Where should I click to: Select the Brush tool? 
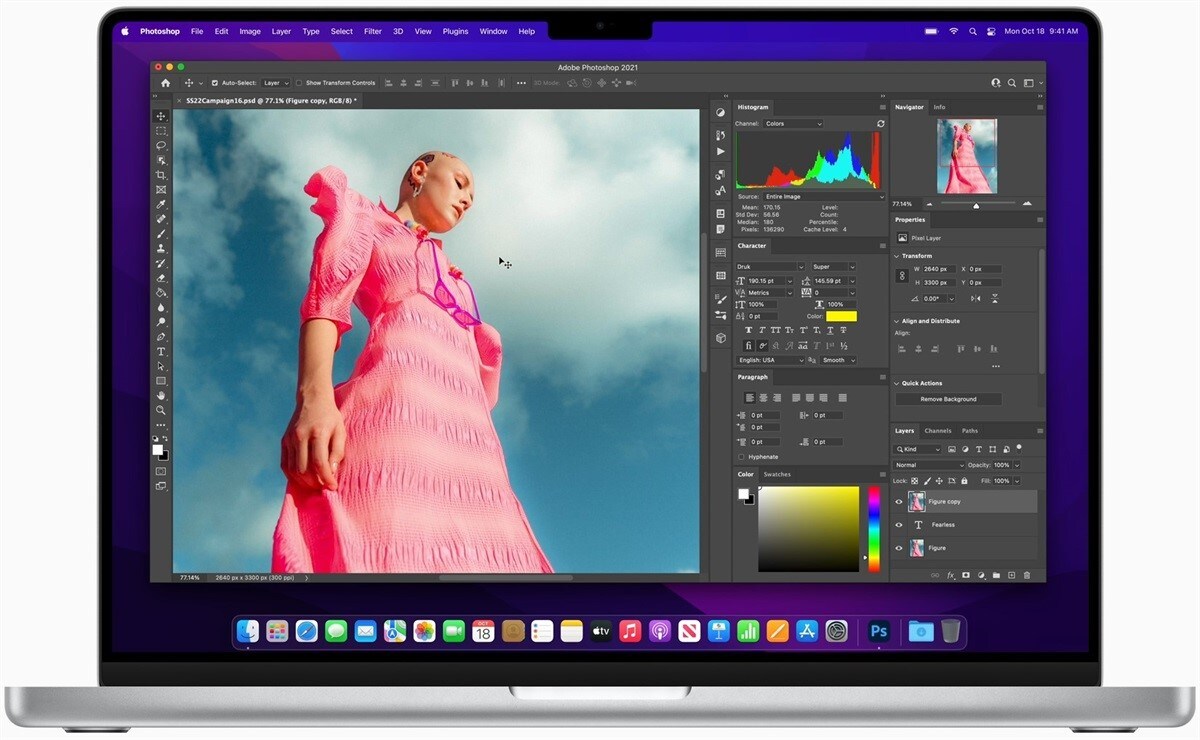pyautogui.click(x=161, y=233)
